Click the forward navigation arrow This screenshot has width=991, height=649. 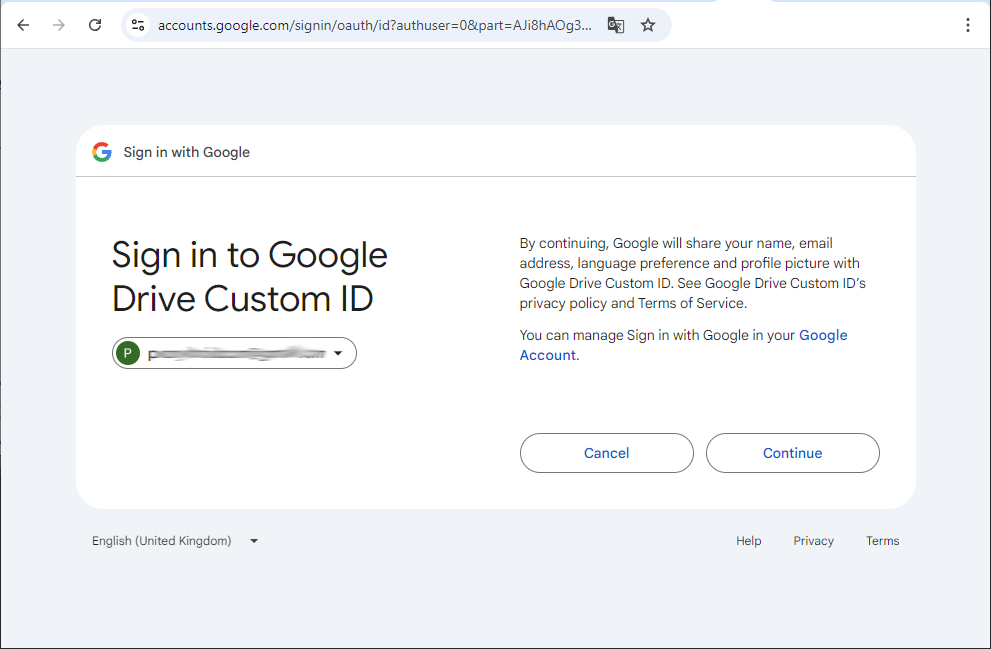(x=59, y=25)
